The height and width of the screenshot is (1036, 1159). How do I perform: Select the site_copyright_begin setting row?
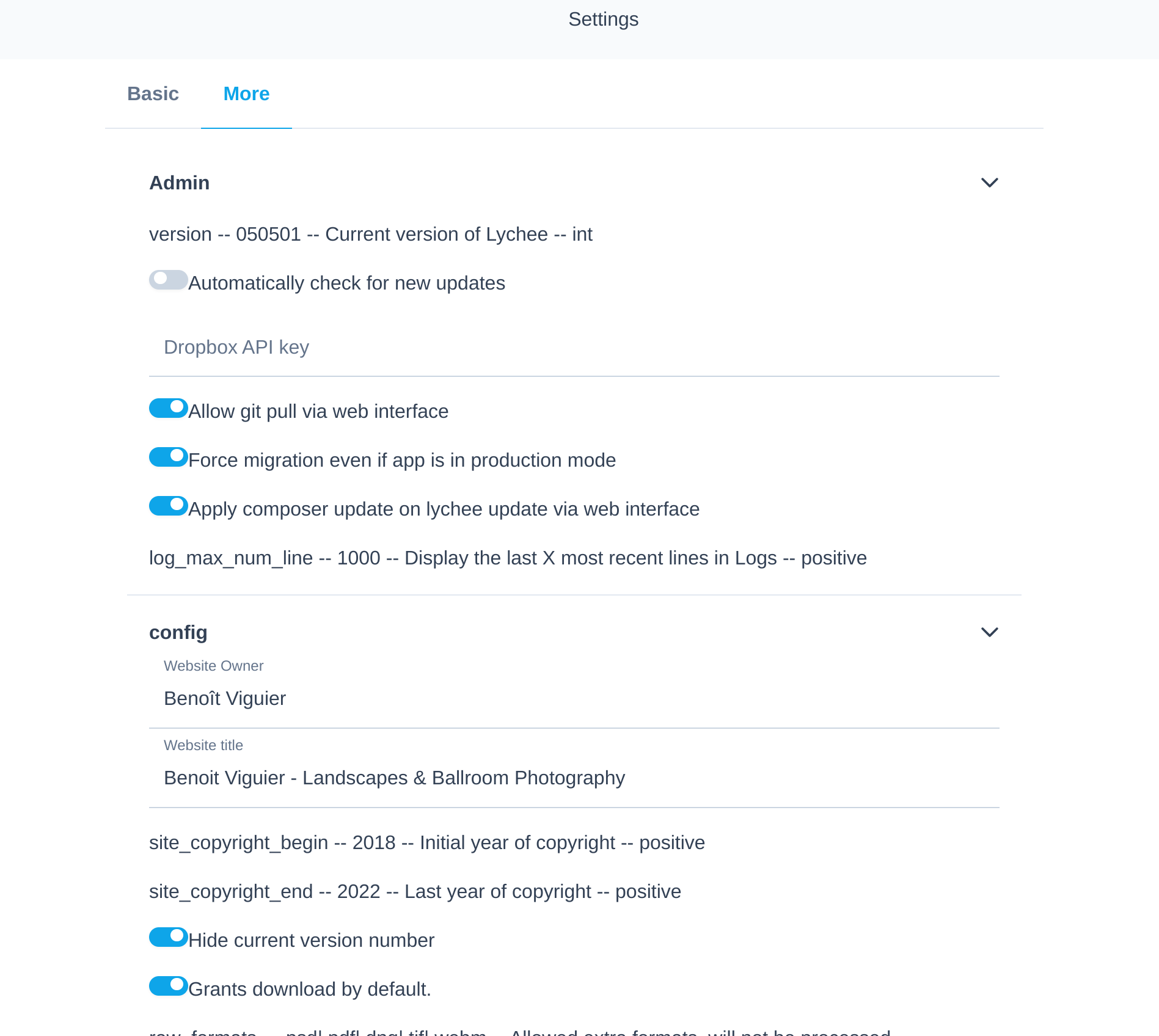(427, 842)
